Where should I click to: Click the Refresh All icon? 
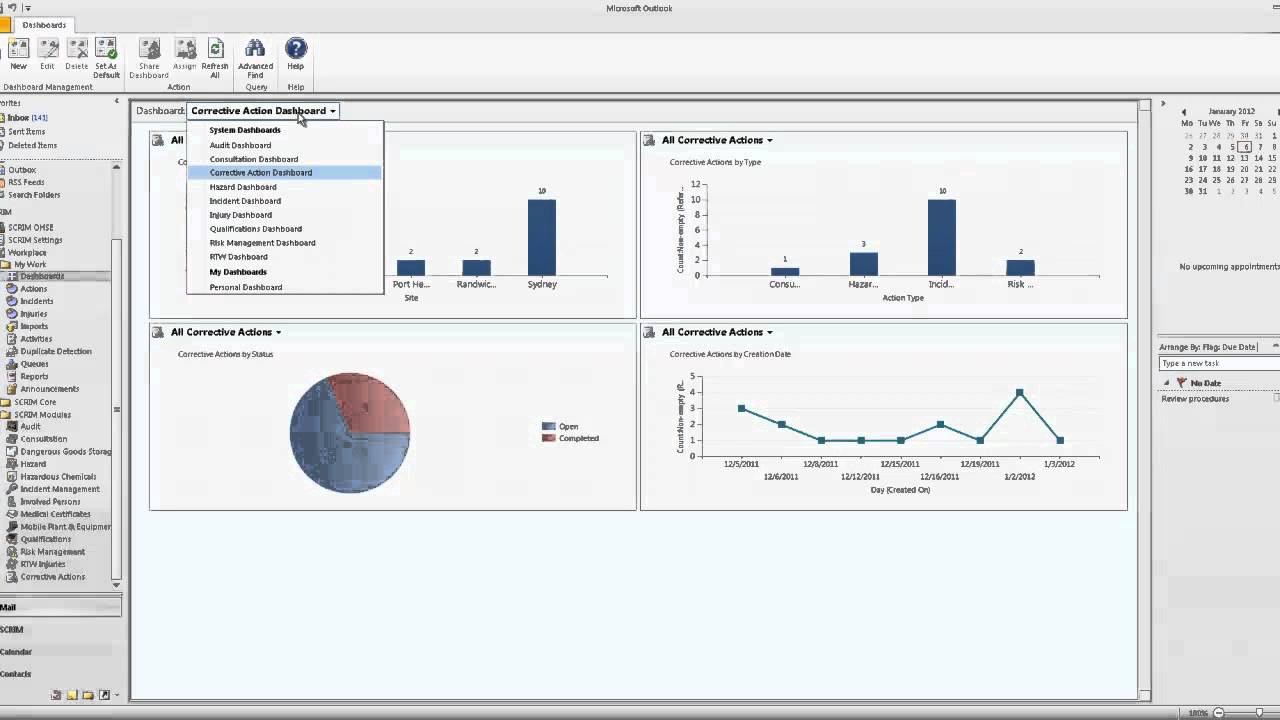click(x=215, y=49)
